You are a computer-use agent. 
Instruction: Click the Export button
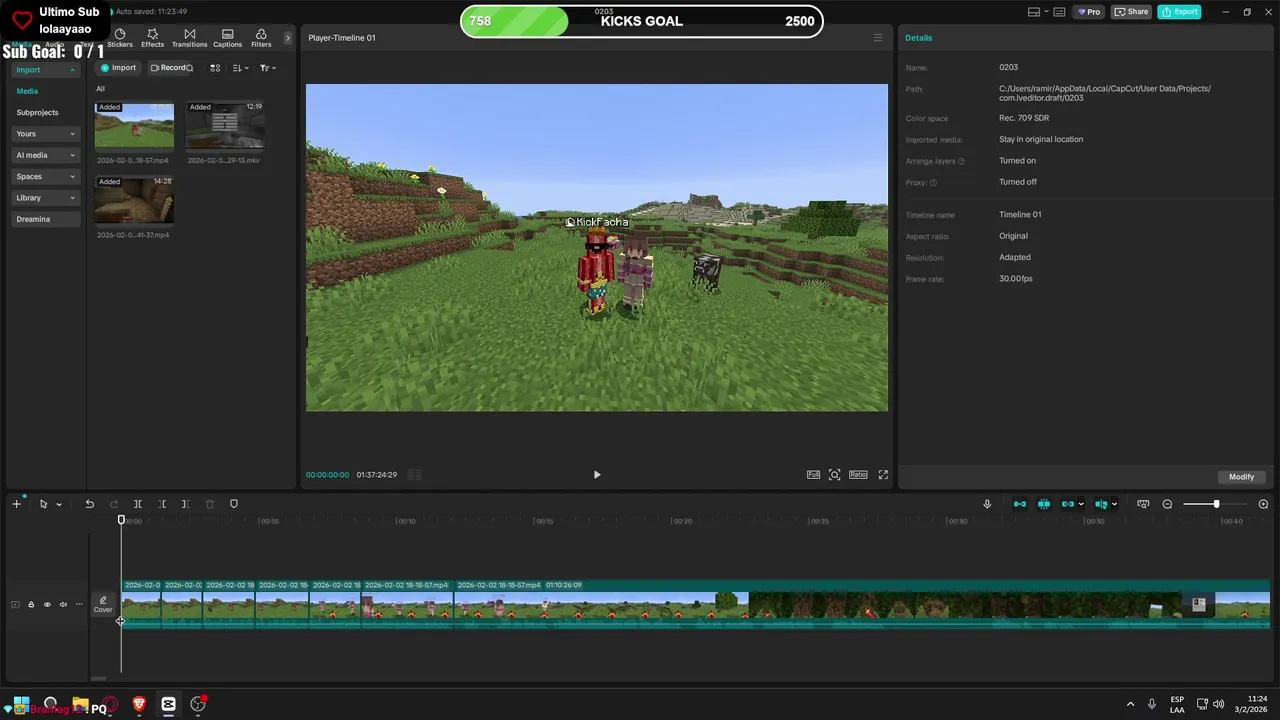[x=1179, y=12]
